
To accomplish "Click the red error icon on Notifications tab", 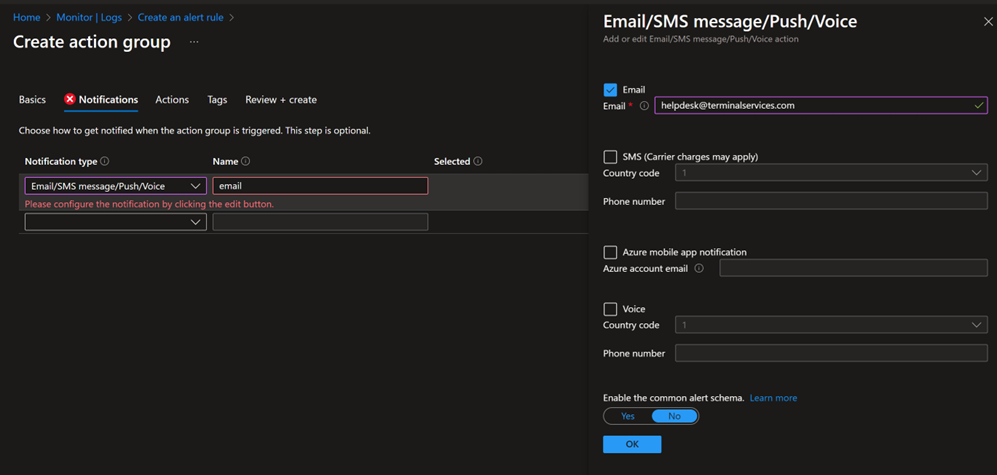I will pos(70,100).
